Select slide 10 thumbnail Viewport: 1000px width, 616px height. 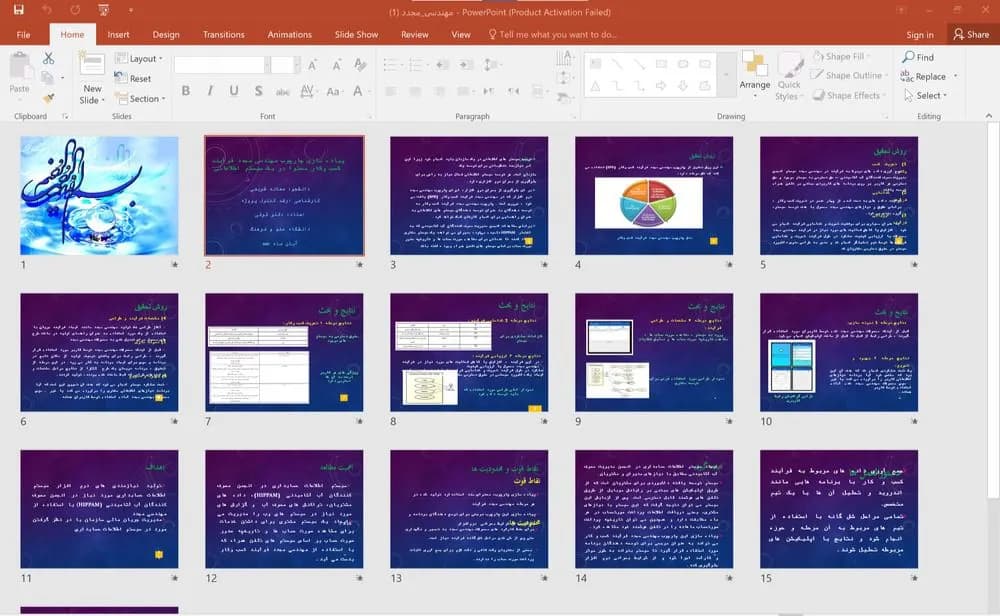[x=839, y=352]
